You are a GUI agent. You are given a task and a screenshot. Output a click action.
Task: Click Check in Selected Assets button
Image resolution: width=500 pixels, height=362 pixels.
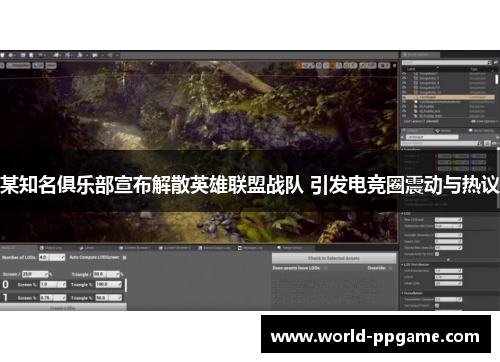coord(334,258)
